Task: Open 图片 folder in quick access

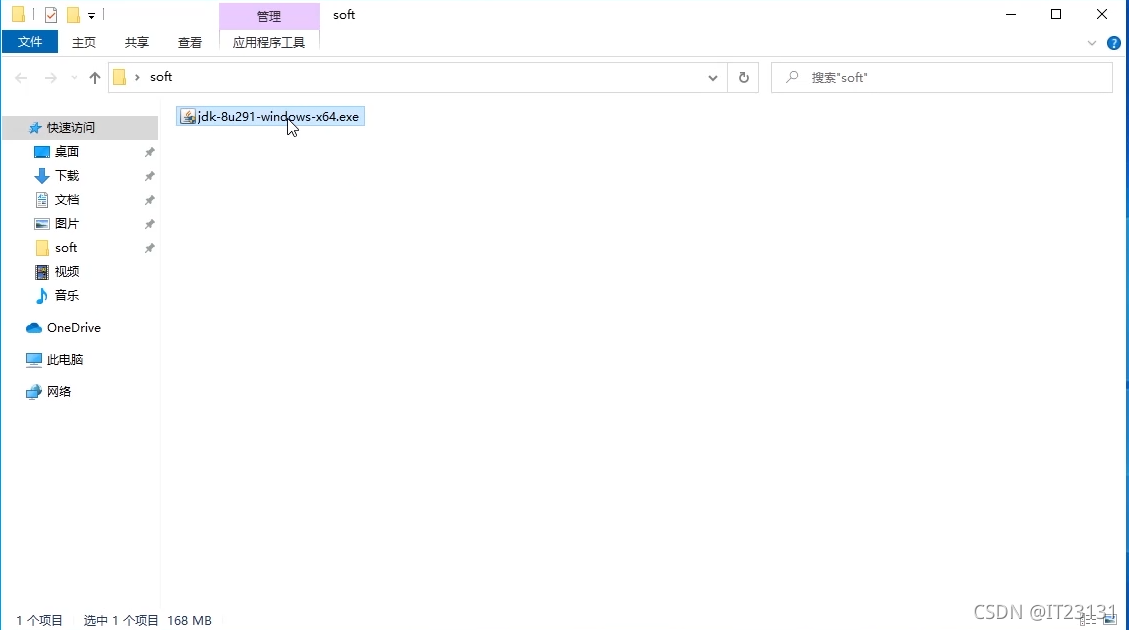Action: (x=67, y=224)
